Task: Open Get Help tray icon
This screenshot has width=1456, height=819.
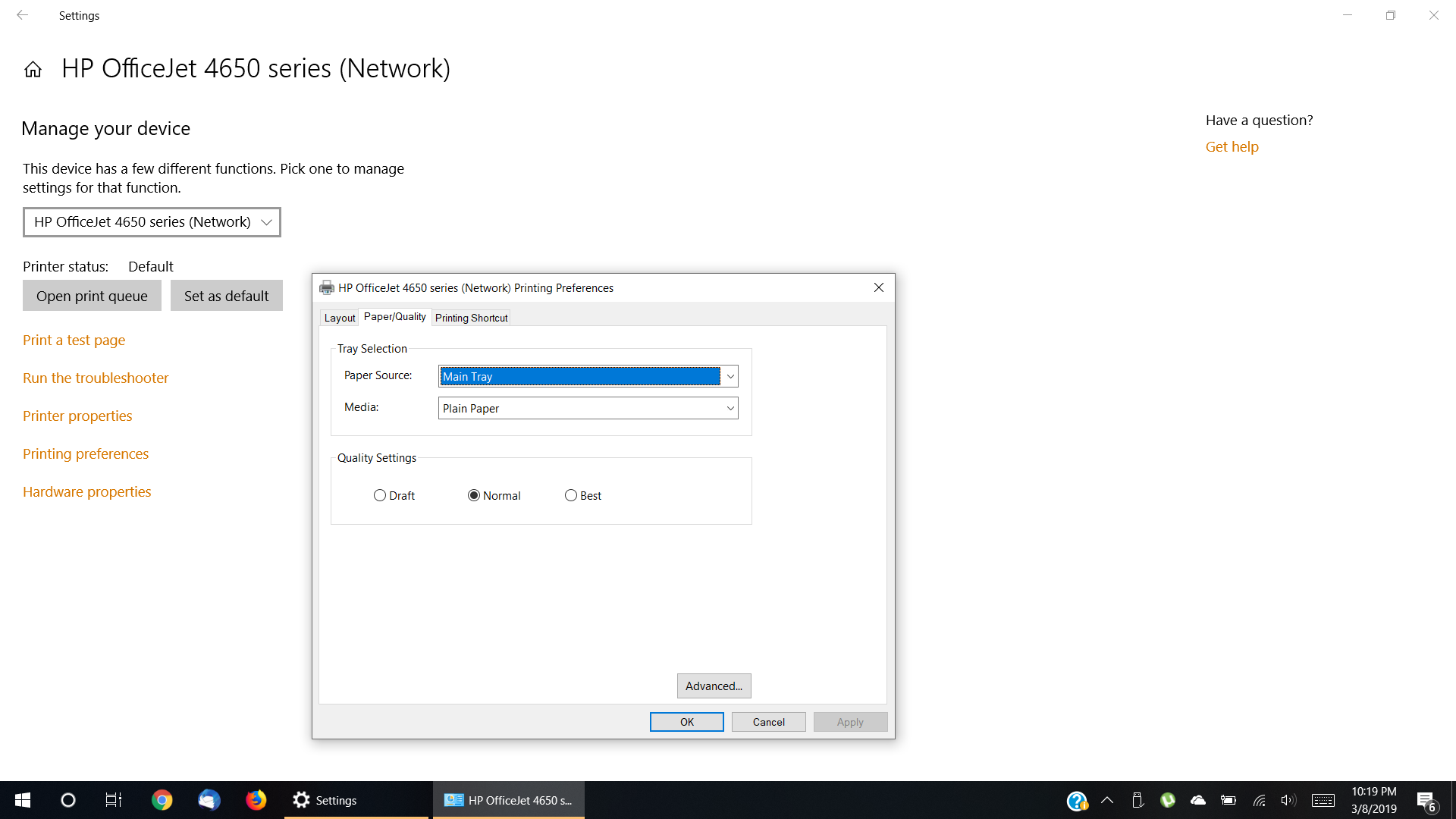Action: (x=1077, y=801)
